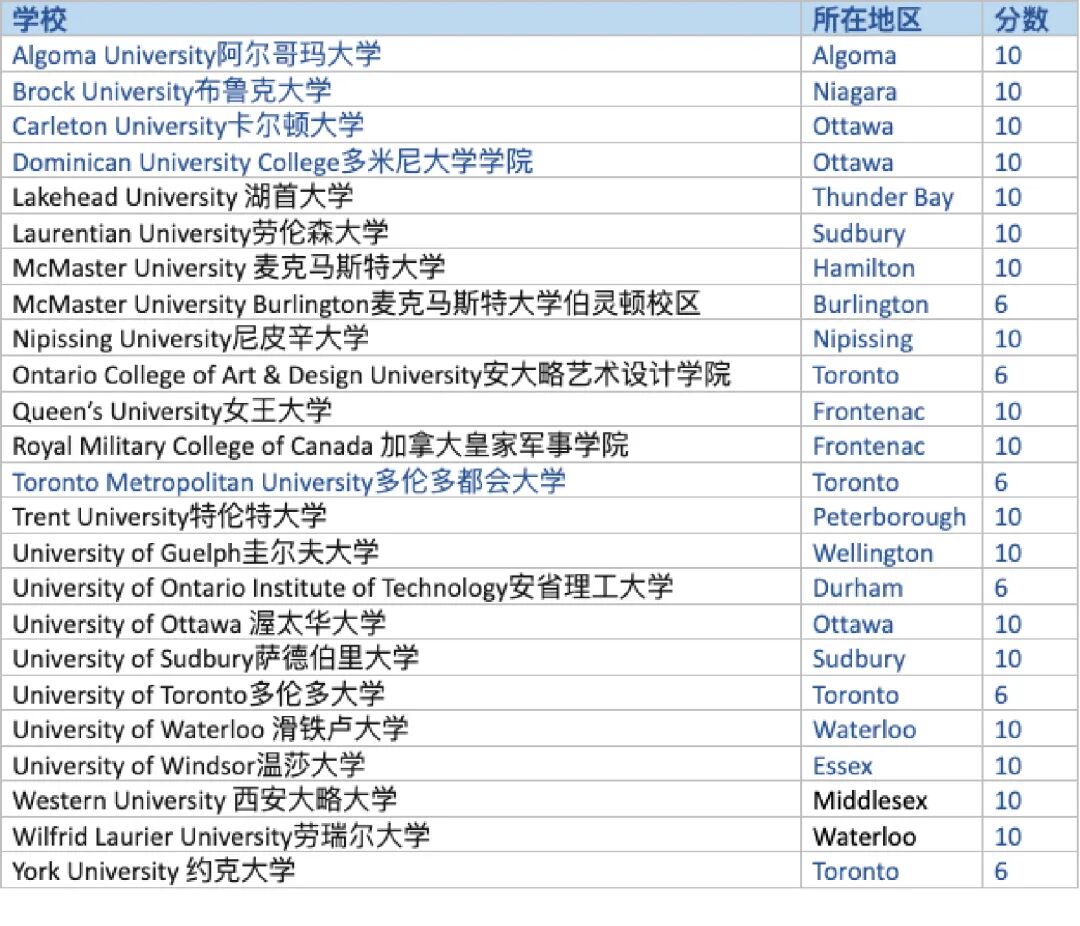Screen dimensions: 1080x926
Task: Click Sudbury in the Laurentian University row
Action: [x=859, y=233]
